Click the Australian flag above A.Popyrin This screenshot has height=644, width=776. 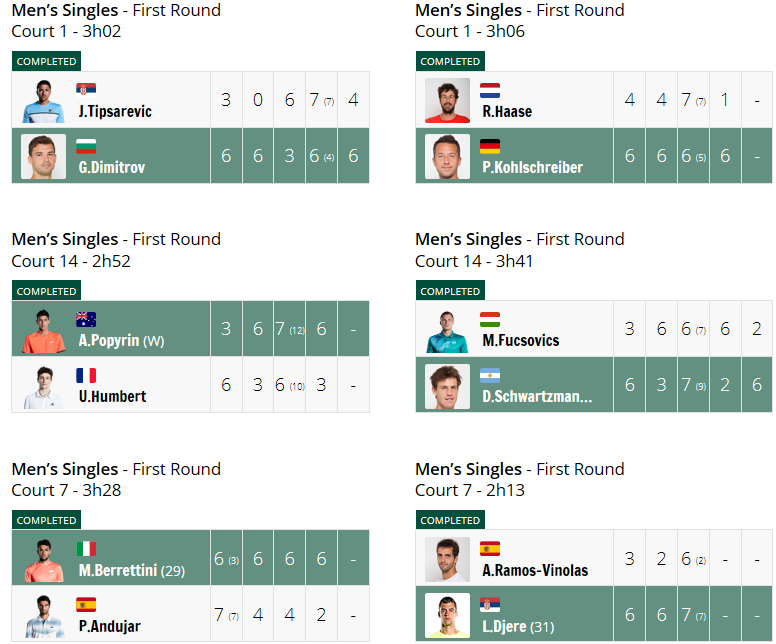pos(86,320)
